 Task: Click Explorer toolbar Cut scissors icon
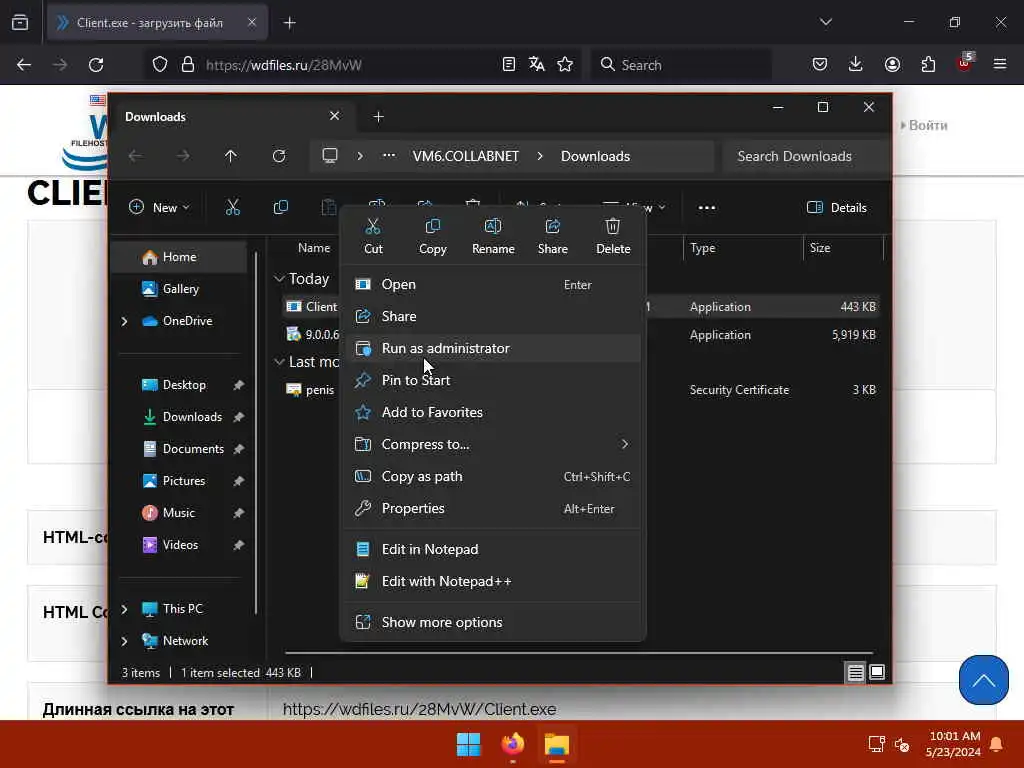[232, 208]
